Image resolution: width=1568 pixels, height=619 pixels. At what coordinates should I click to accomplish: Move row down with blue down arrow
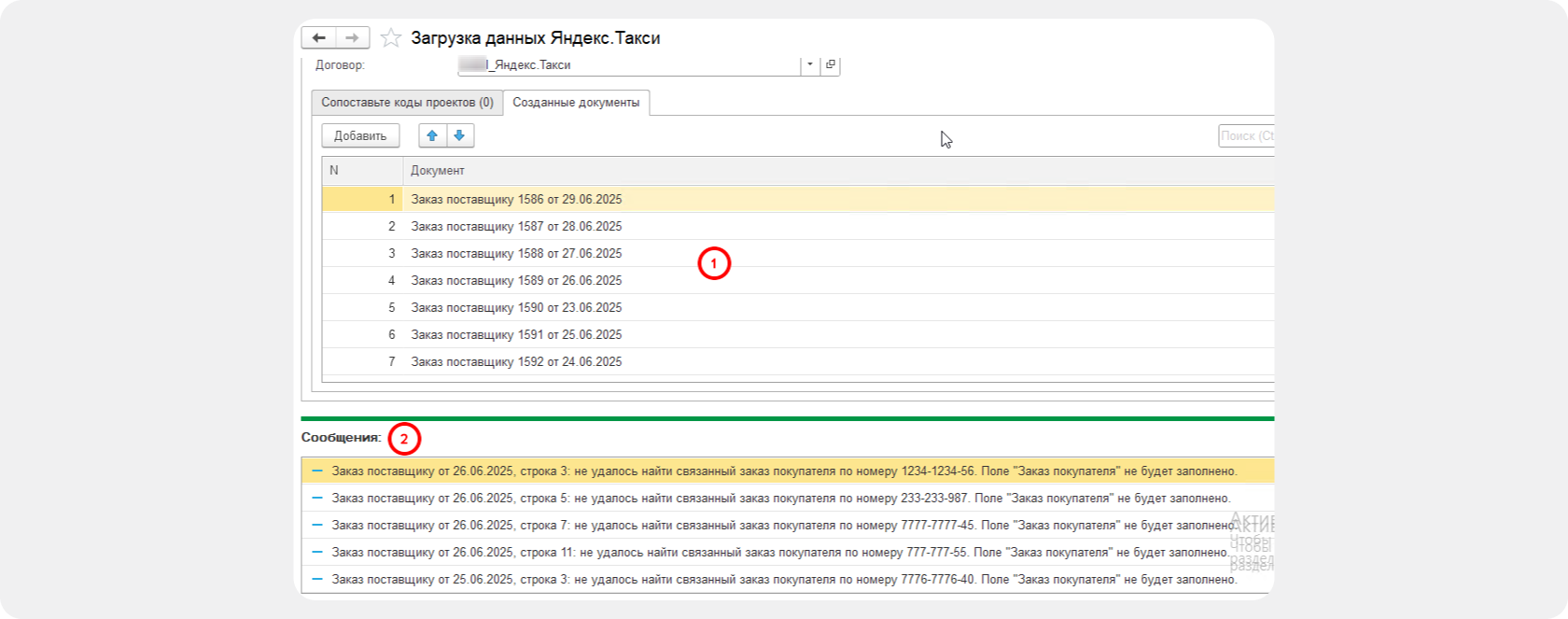tap(459, 135)
